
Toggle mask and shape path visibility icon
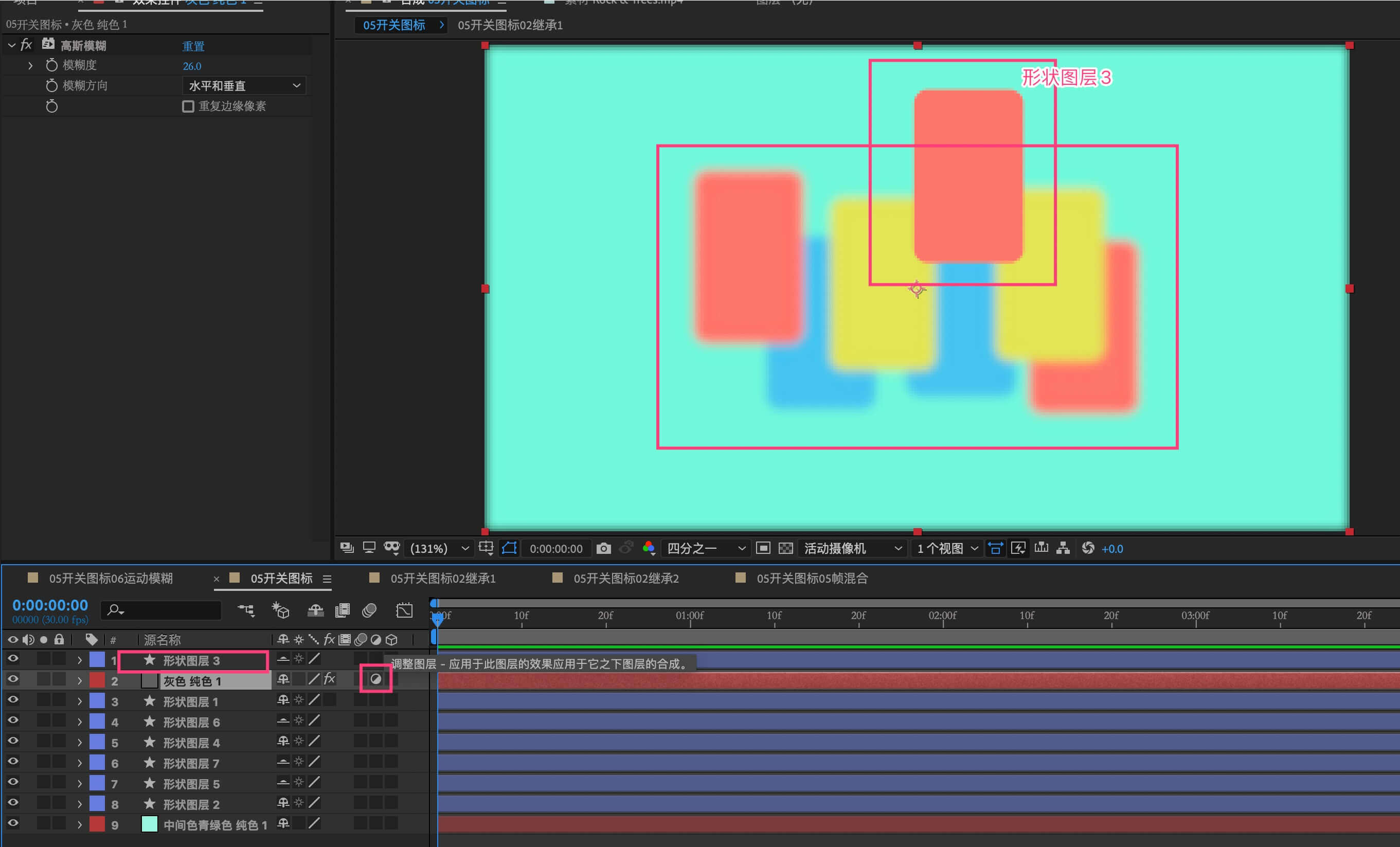coord(509,548)
